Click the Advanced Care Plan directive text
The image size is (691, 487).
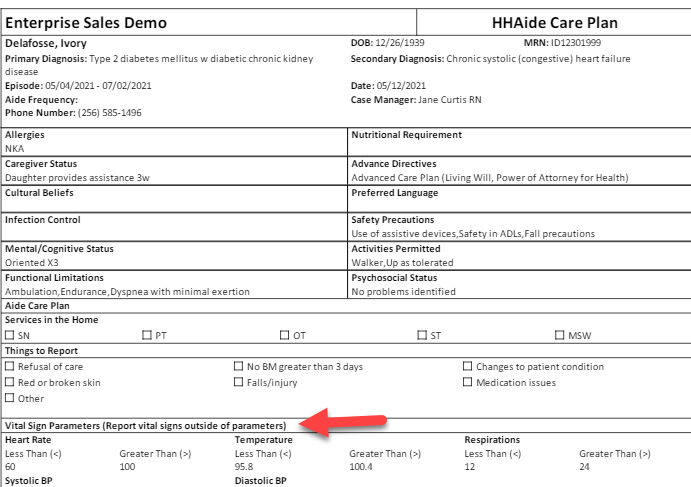(490, 178)
